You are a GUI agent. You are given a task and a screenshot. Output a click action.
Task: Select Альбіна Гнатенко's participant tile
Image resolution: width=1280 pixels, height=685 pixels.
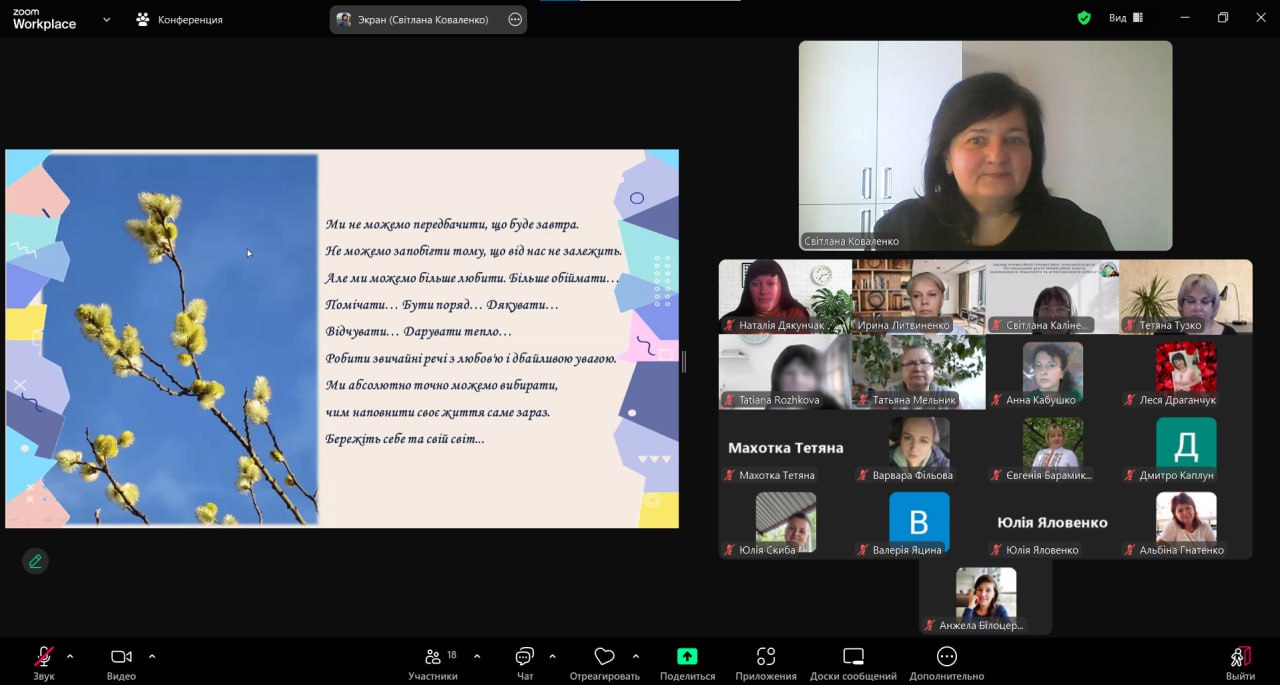1186,522
